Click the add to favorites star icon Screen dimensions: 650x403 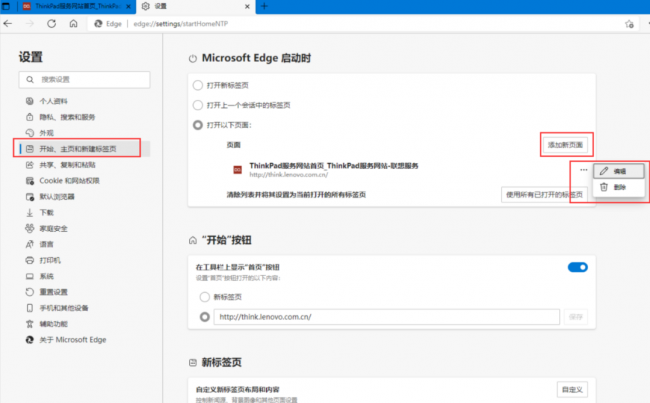629,24
